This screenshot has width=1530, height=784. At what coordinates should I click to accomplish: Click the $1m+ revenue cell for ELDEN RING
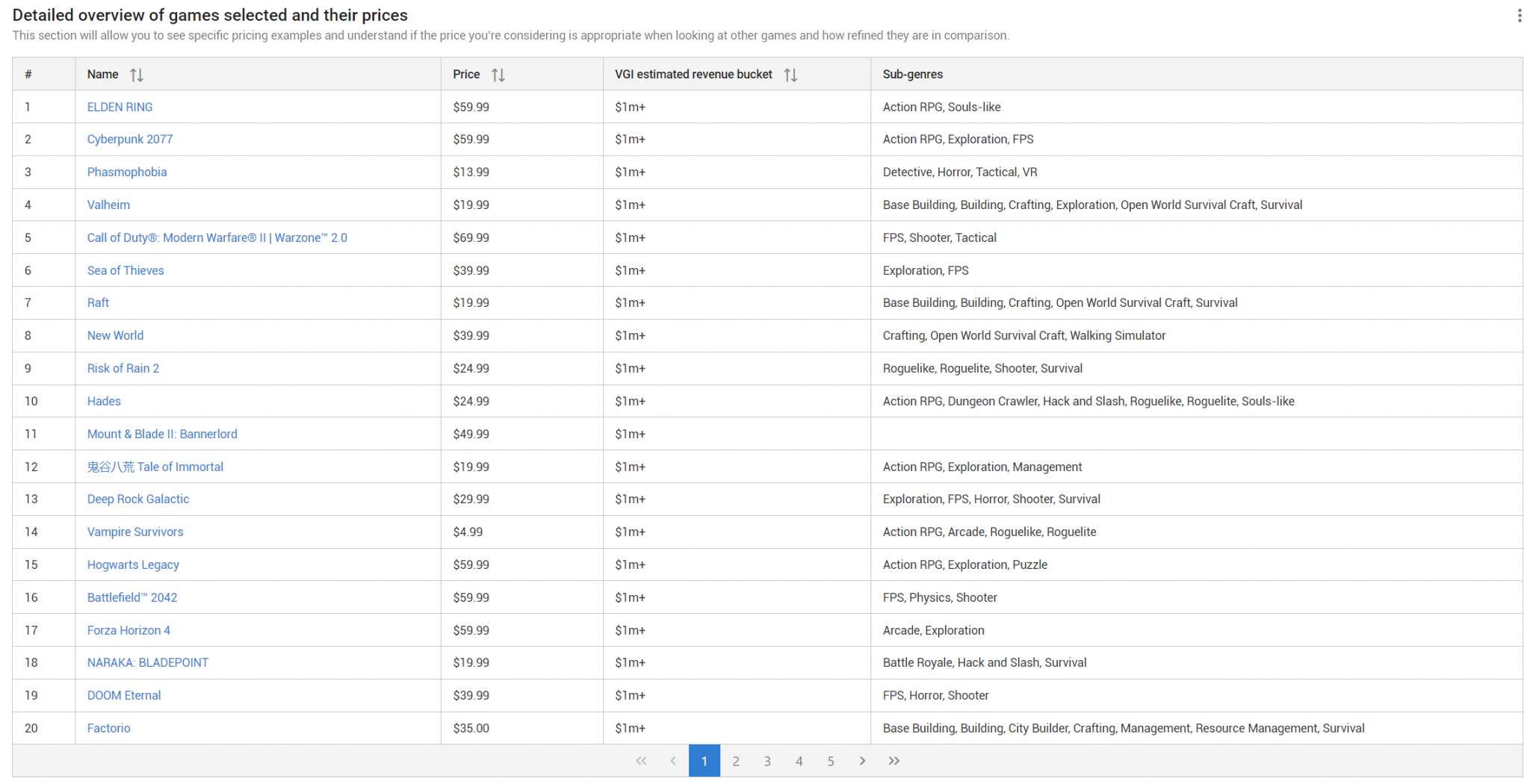(x=737, y=107)
